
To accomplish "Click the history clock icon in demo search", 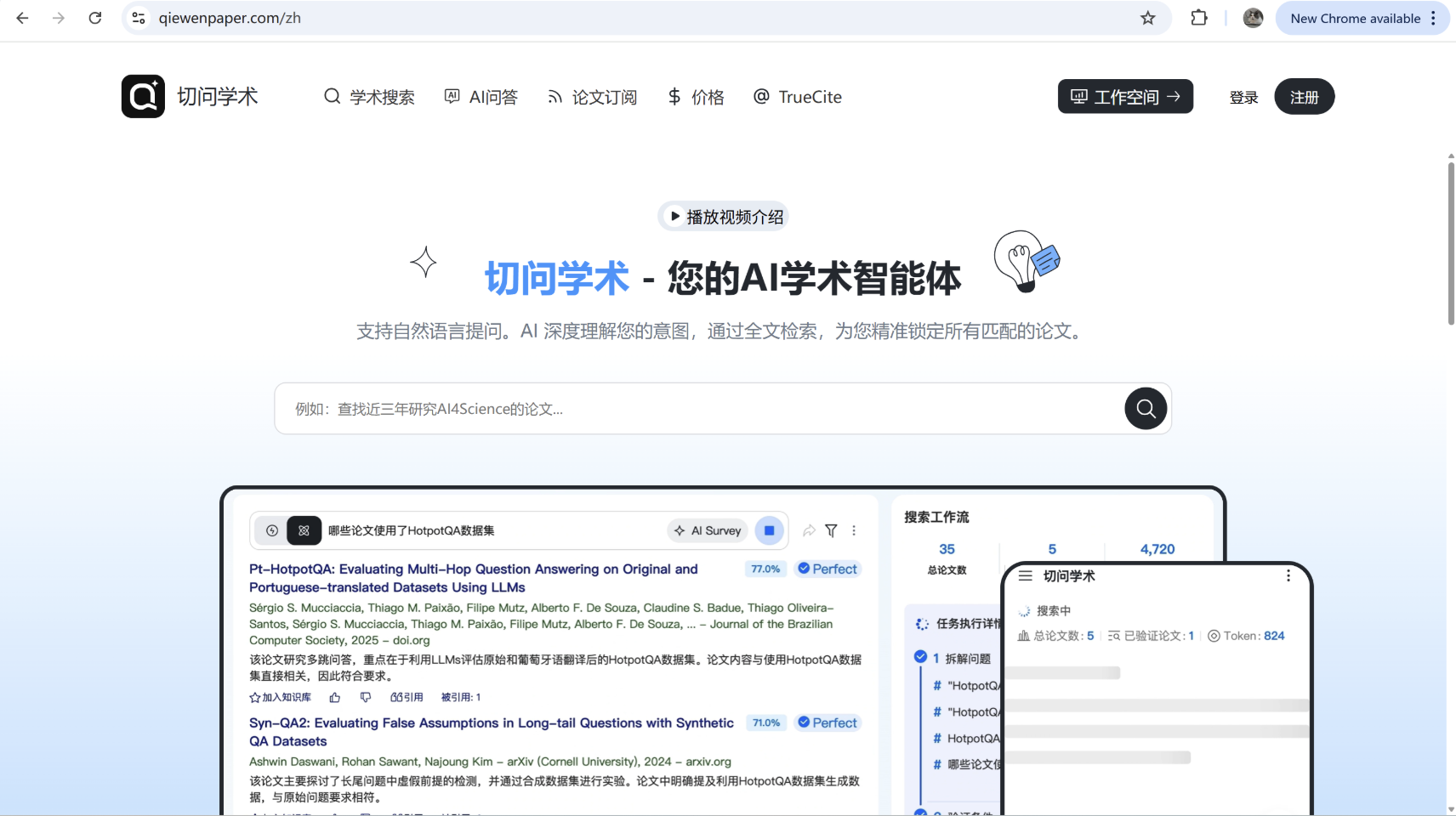I will [272, 530].
